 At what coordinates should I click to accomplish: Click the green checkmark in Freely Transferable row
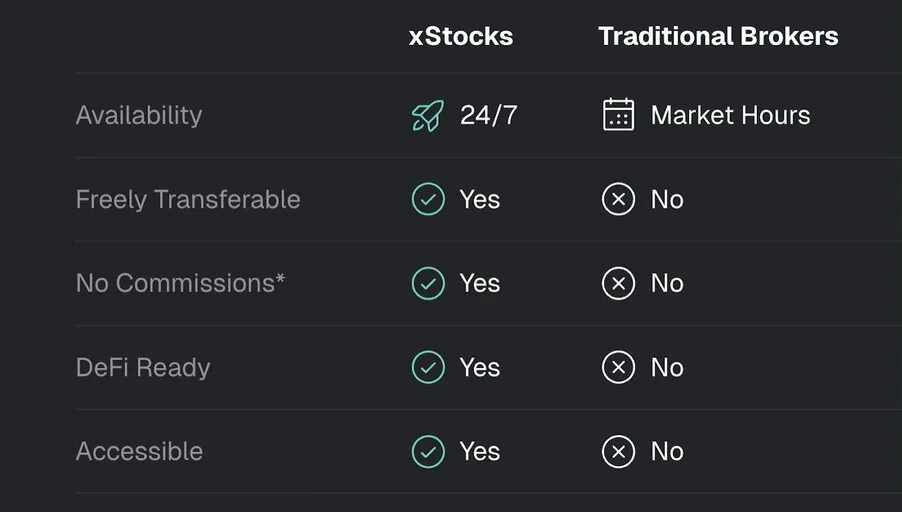pyautogui.click(x=428, y=199)
